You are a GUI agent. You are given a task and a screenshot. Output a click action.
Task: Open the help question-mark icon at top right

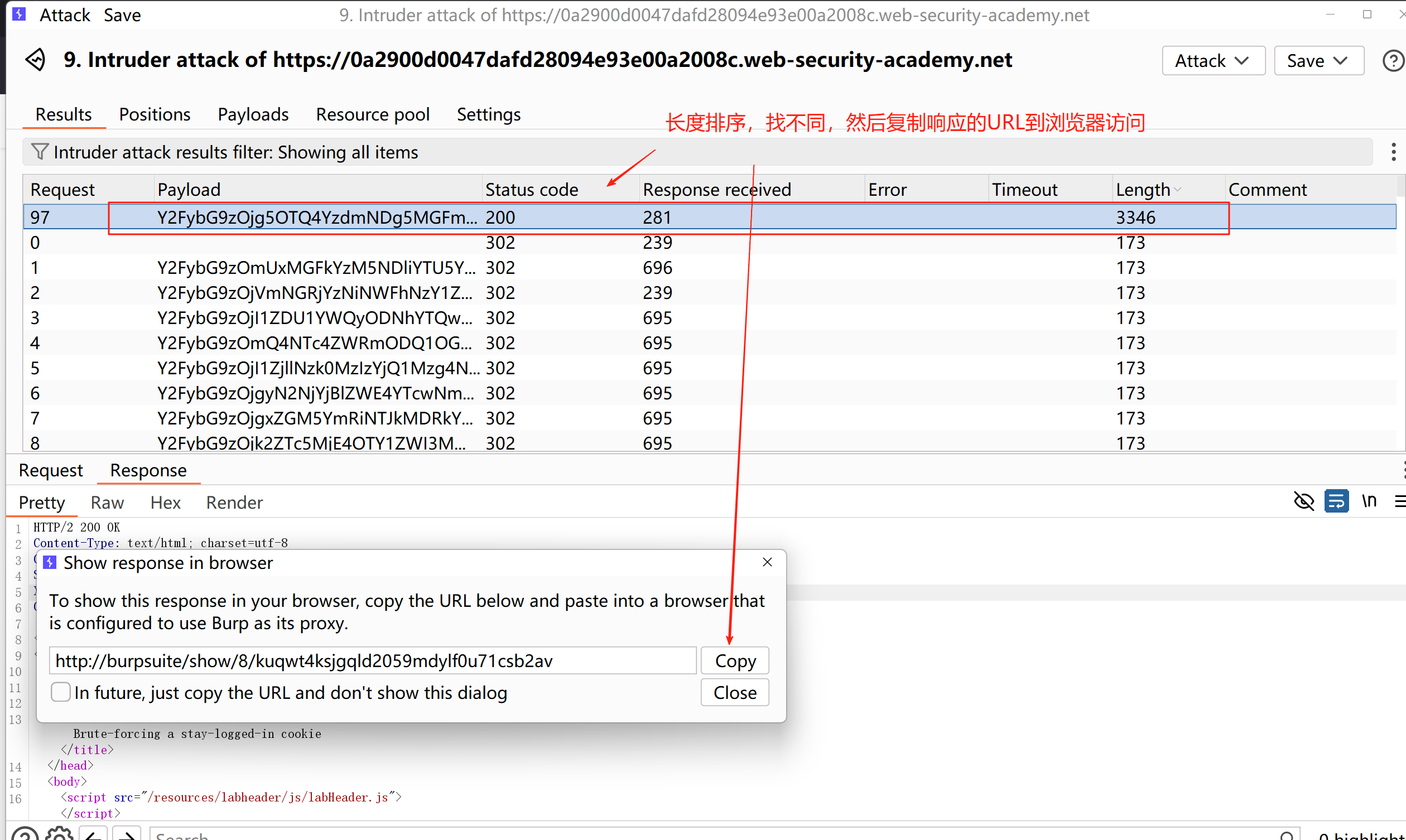pyautogui.click(x=1393, y=61)
